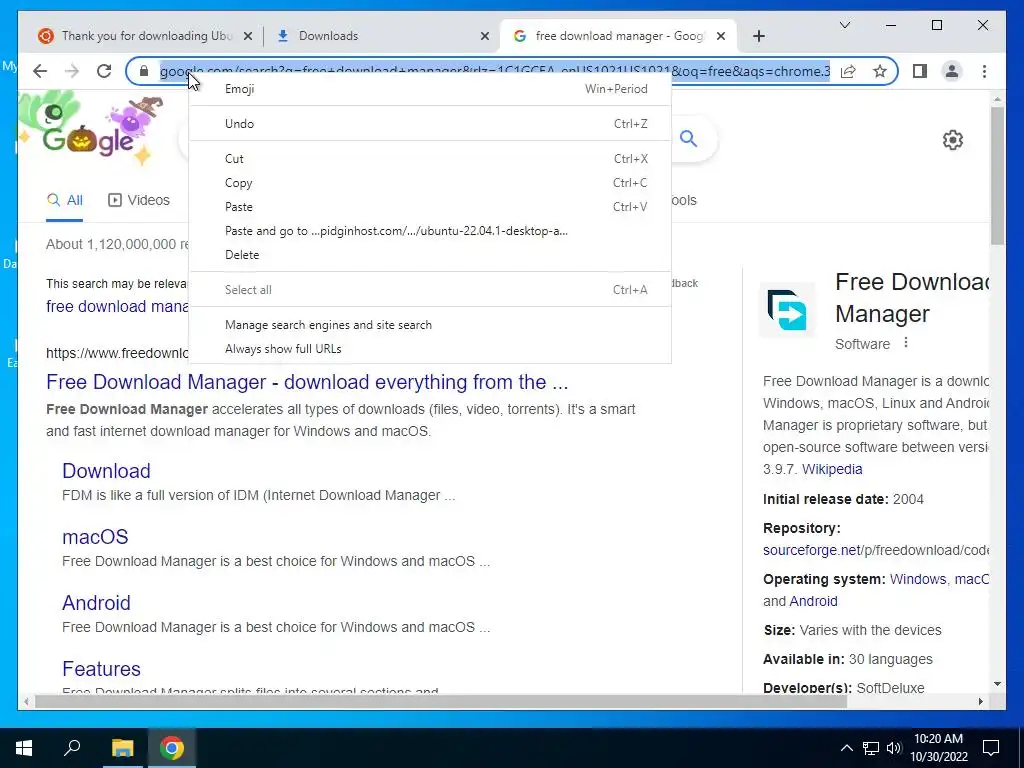Open more options beside Software label
Screen dimensions: 1024x768
[906, 343]
